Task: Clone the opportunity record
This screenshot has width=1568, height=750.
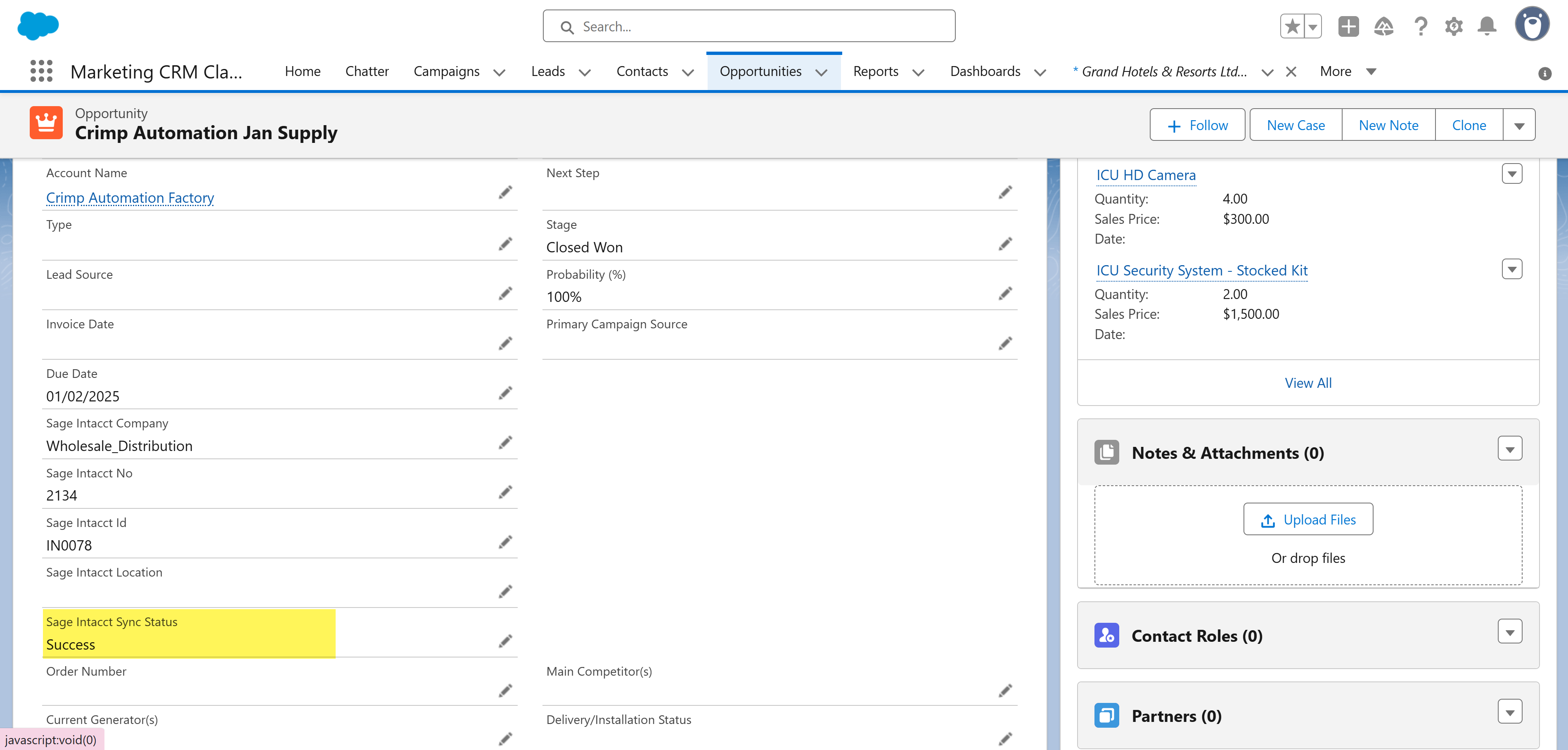Action: [1469, 125]
